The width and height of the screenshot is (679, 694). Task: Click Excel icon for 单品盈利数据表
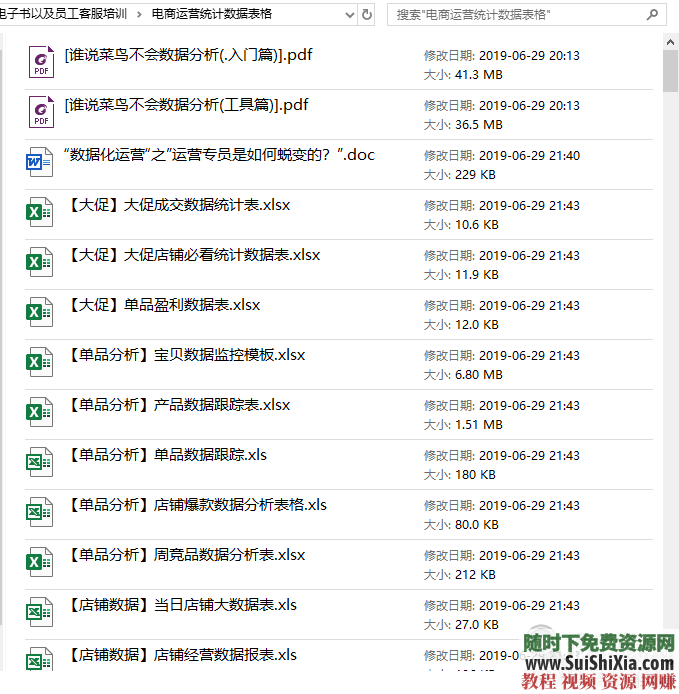[x=40, y=313]
